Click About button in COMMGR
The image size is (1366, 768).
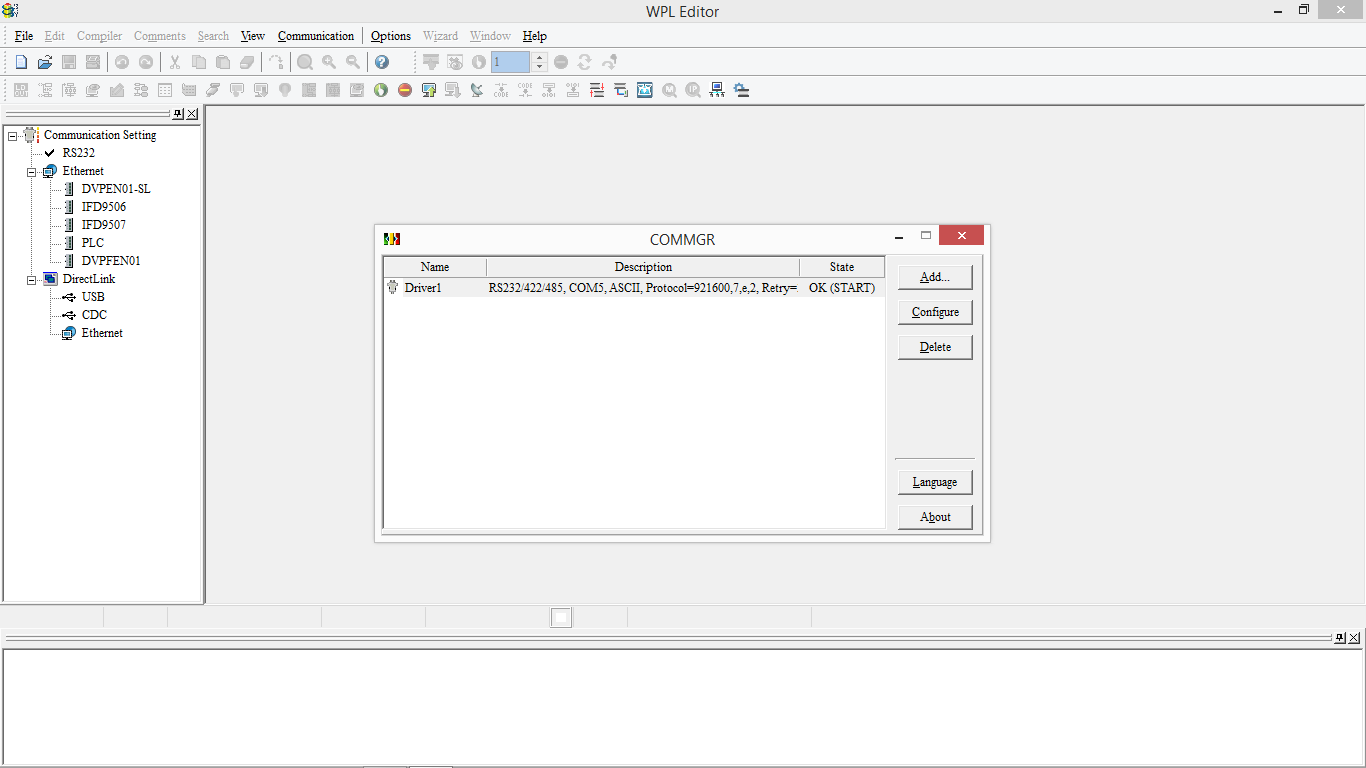(935, 517)
